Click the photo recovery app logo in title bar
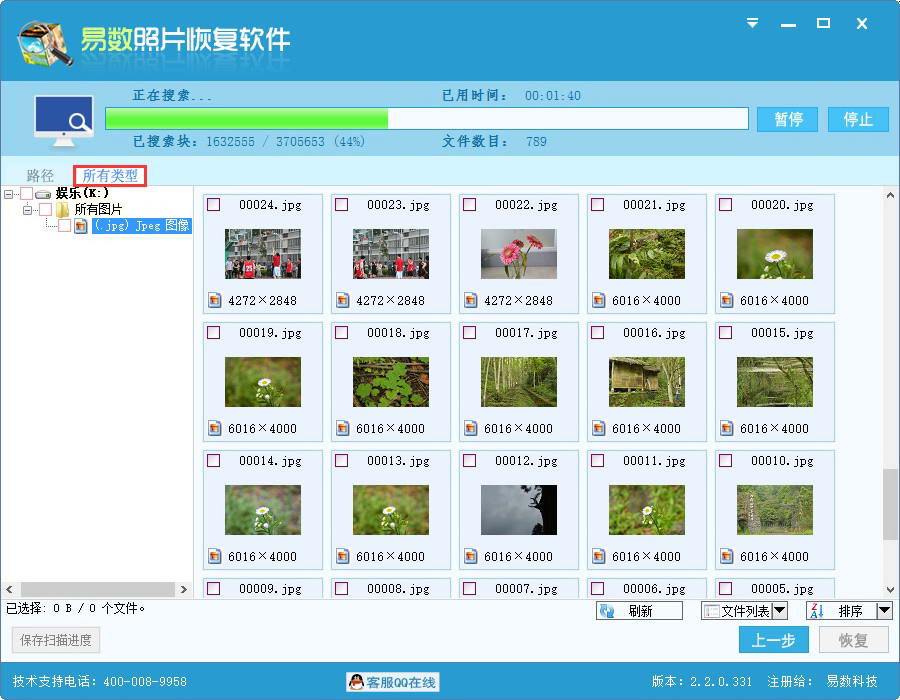900x700 pixels. coord(43,40)
